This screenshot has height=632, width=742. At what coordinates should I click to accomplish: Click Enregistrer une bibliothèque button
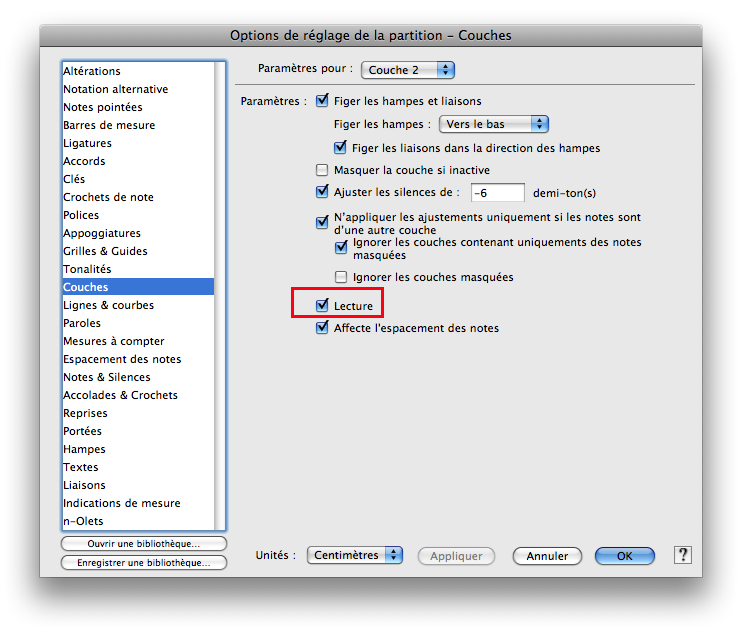(x=144, y=563)
